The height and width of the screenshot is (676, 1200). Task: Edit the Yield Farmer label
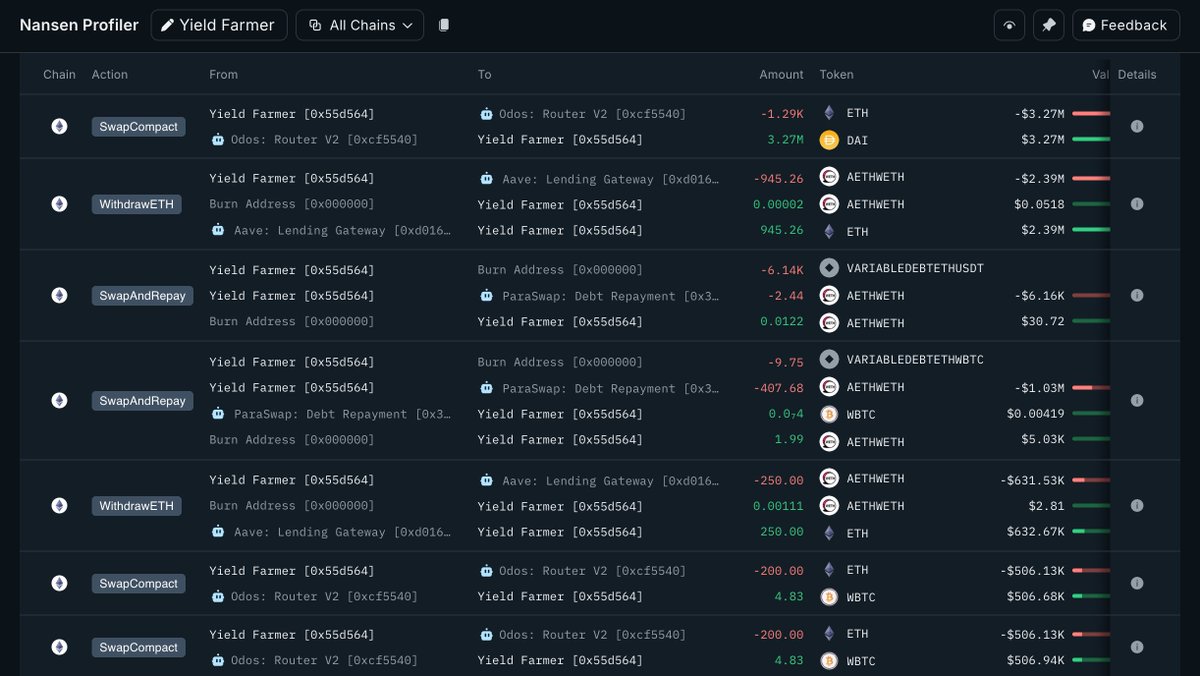pos(219,25)
